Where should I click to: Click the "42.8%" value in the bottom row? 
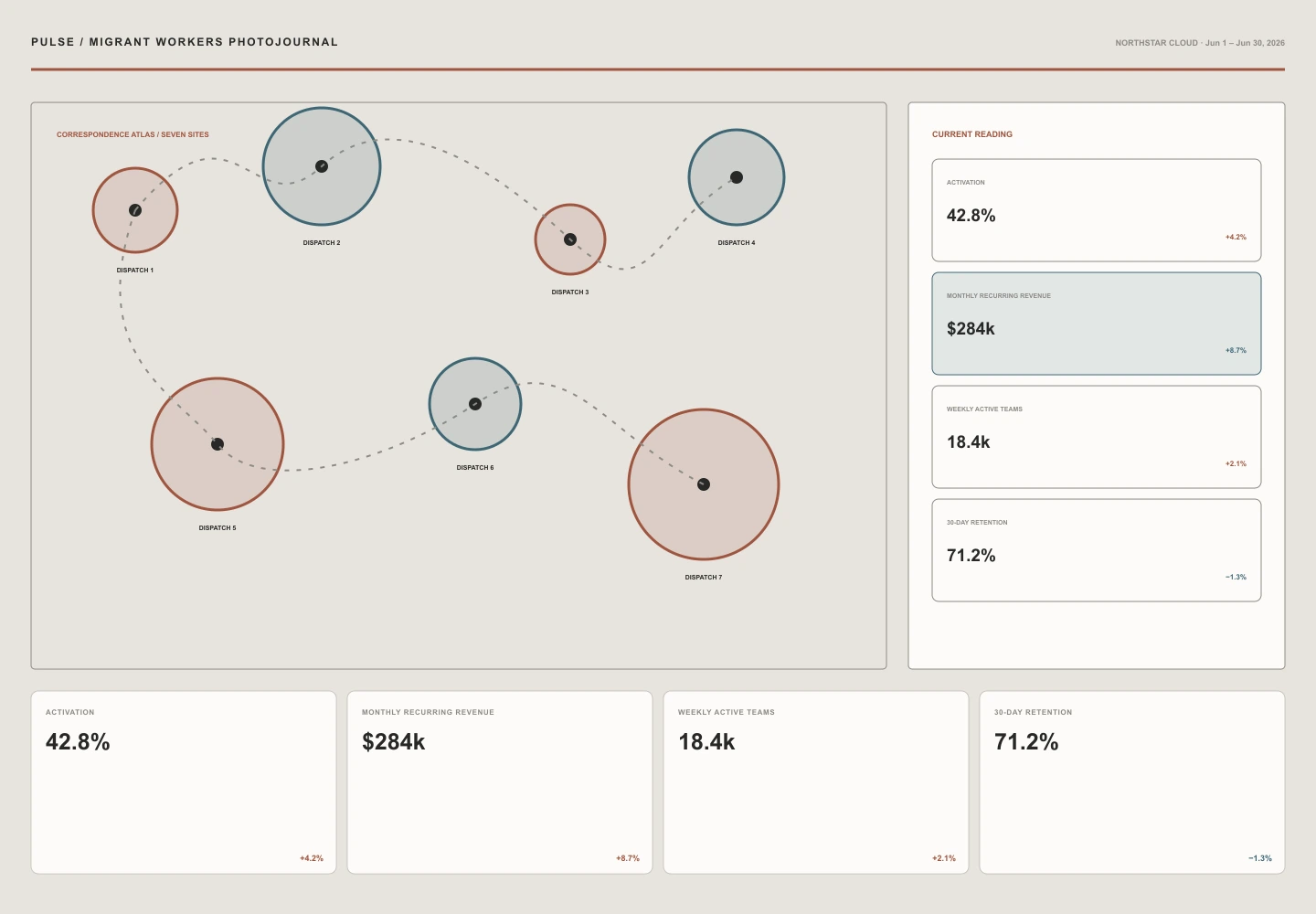tap(78, 742)
